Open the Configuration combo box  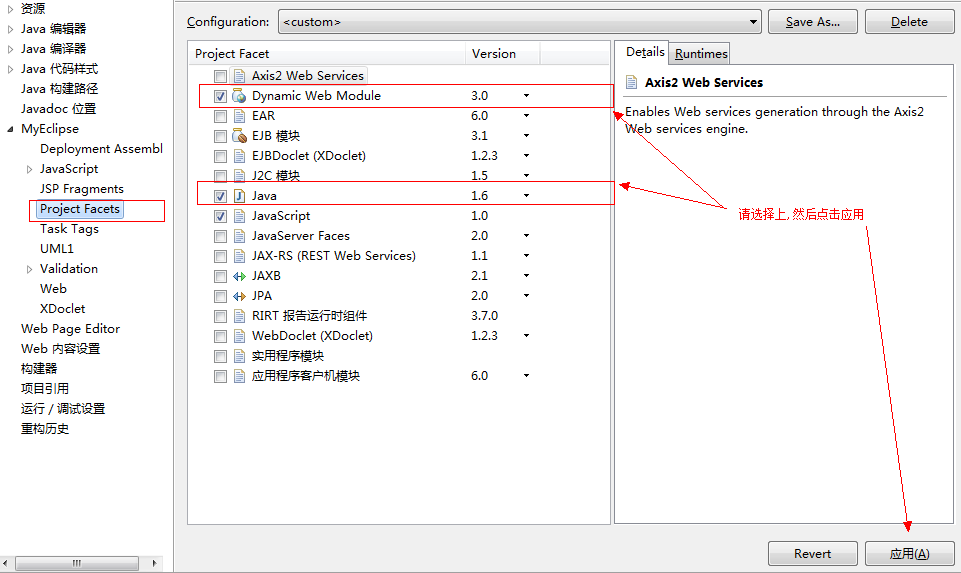(x=518, y=22)
